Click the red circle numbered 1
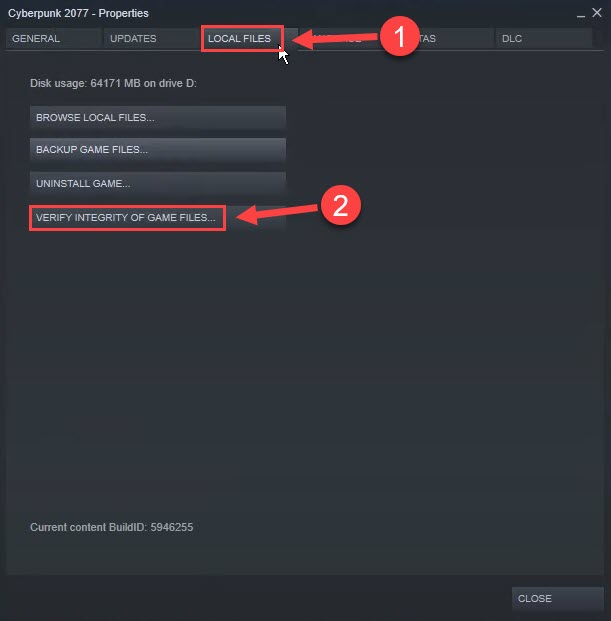Image resolution: width=611 pixels, height=621 pixels. coord(399,36)
